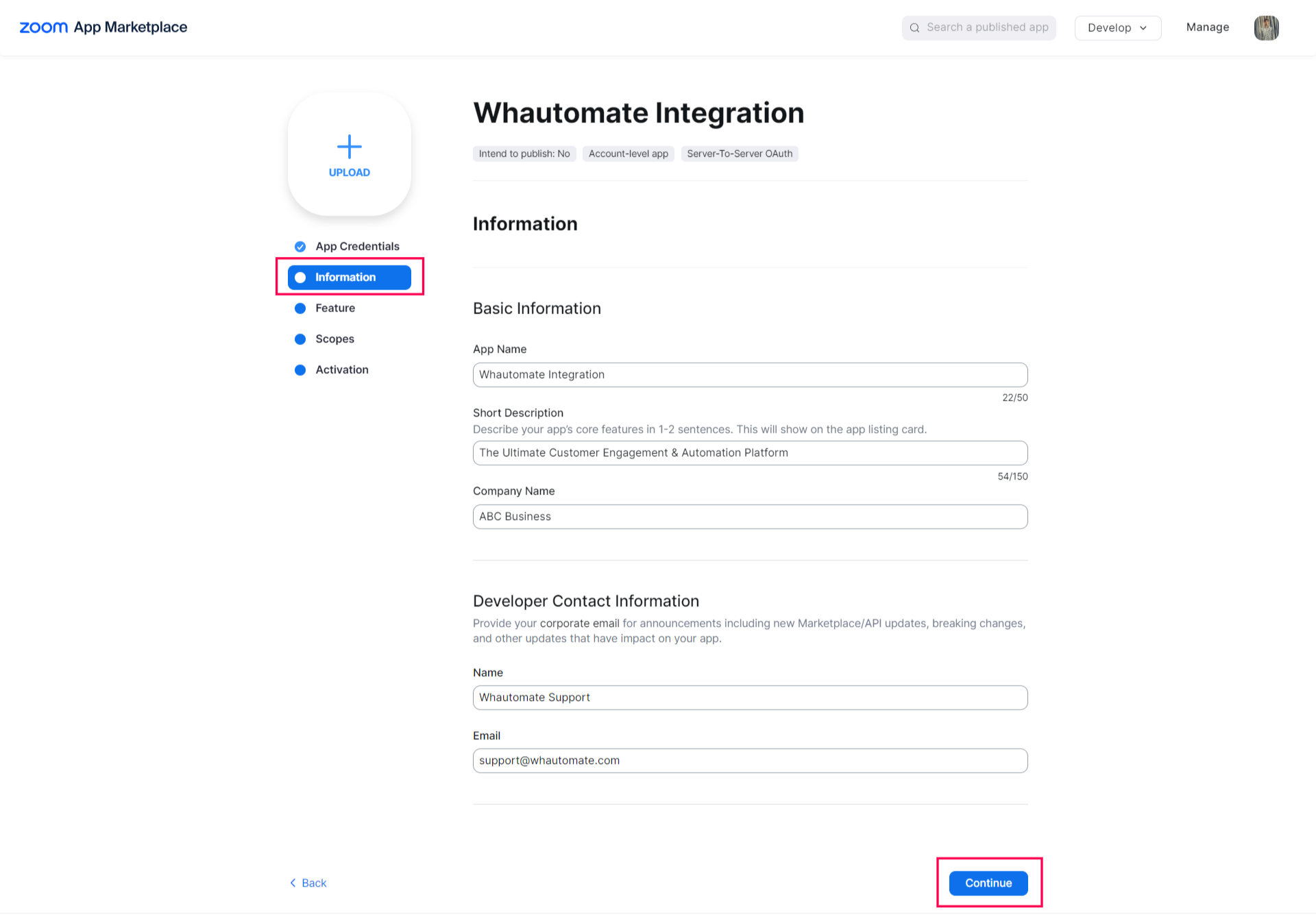
Task: Open the user profile avatar
Action: (1266, 27)
